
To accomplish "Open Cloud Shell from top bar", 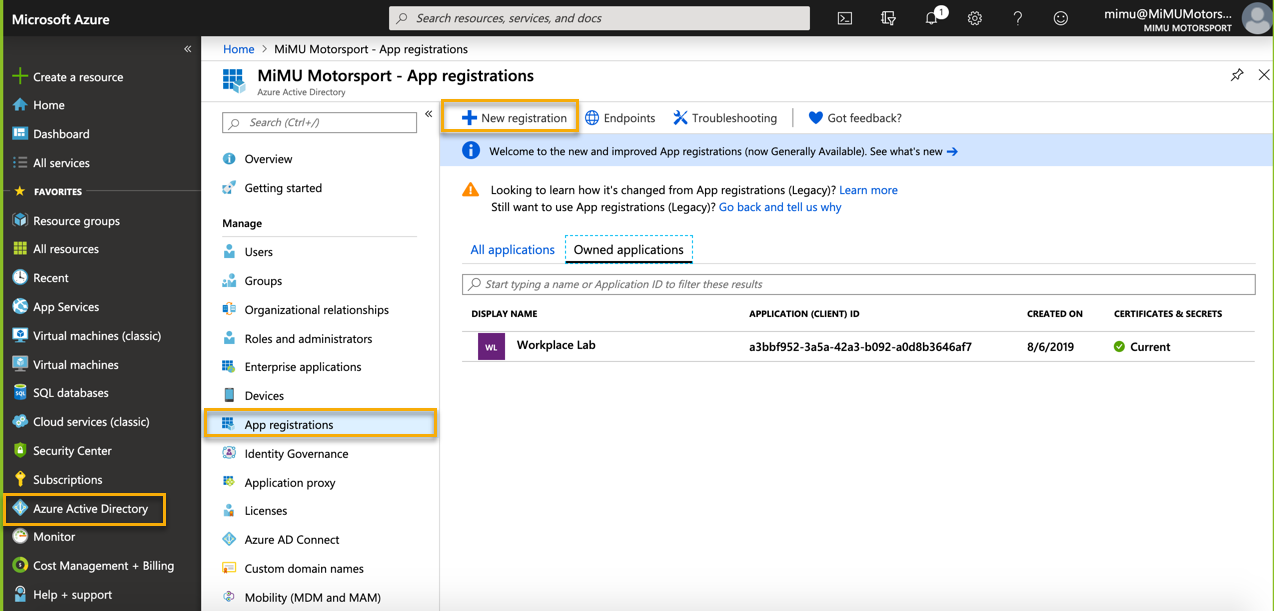I will 845,18.
